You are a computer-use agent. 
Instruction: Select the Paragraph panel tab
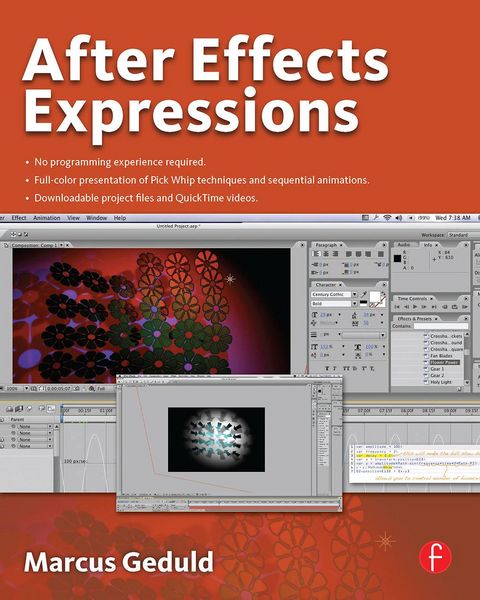pos(326,245)
